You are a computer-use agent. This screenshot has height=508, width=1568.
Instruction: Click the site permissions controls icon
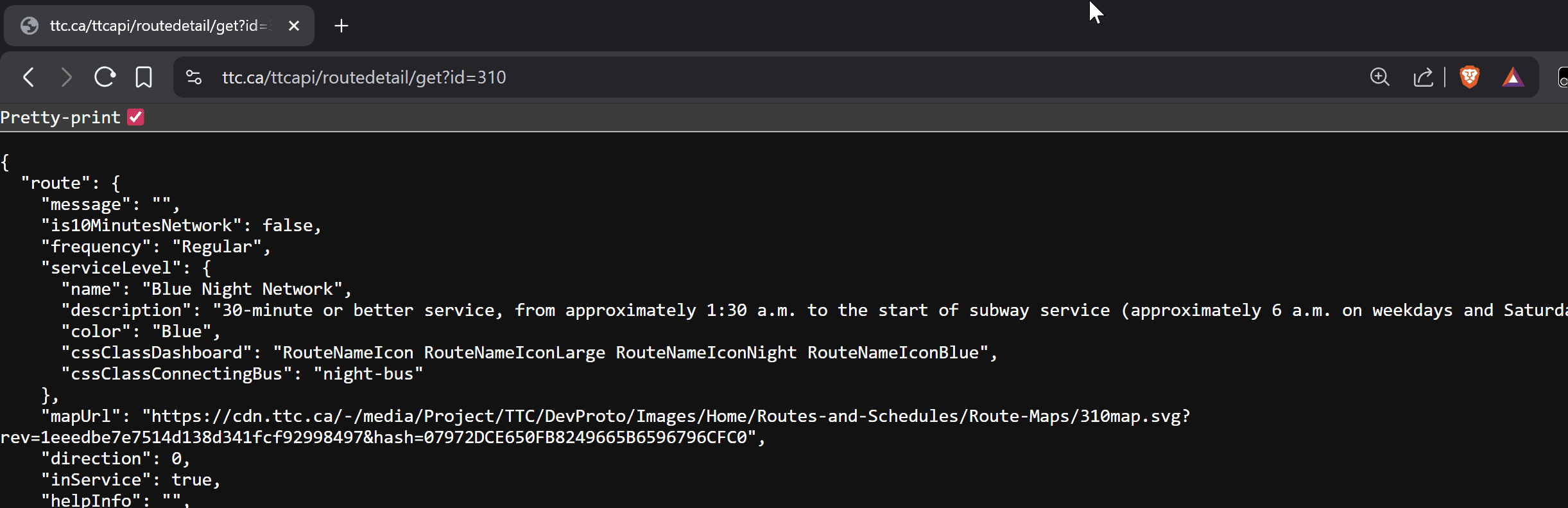(x=193, y=77)
